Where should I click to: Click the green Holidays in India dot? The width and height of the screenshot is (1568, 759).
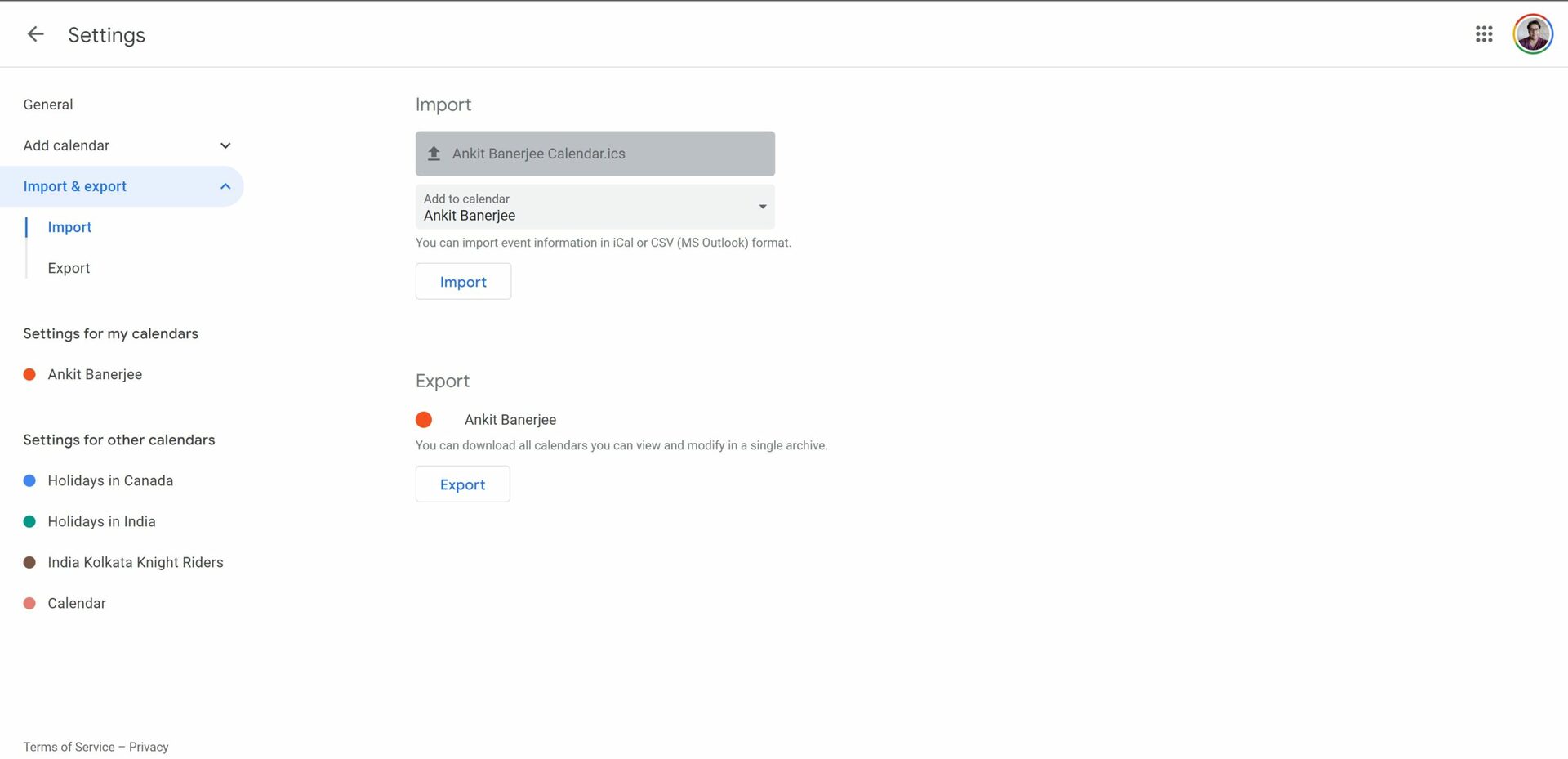tap(29, 522)
